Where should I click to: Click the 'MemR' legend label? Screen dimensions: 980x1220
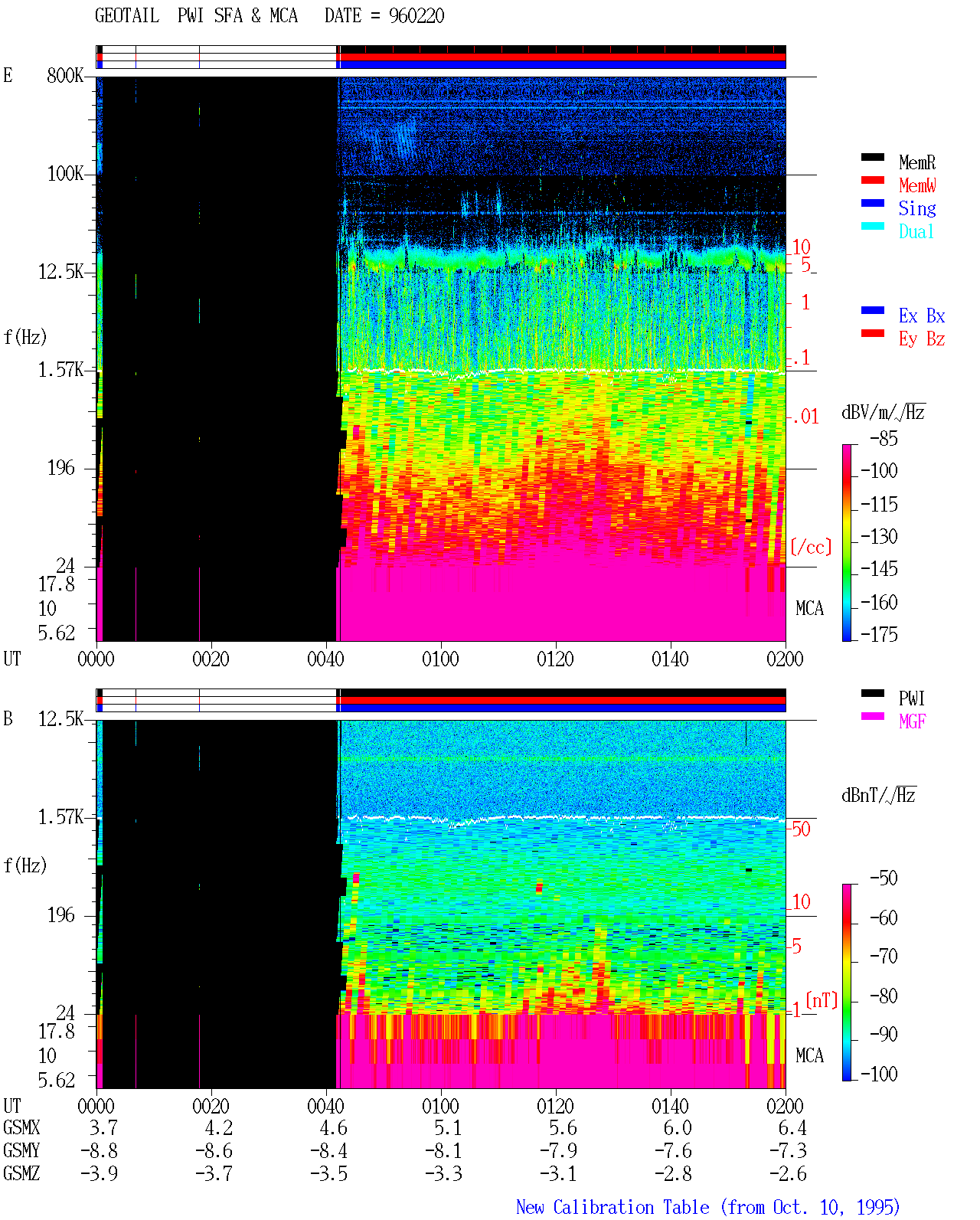pos(917,162)
